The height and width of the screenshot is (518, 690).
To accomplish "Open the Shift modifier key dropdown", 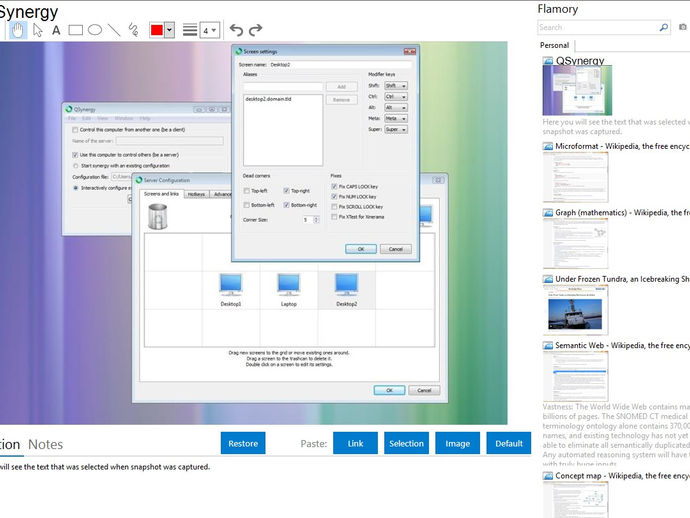I will coord(396,86).
